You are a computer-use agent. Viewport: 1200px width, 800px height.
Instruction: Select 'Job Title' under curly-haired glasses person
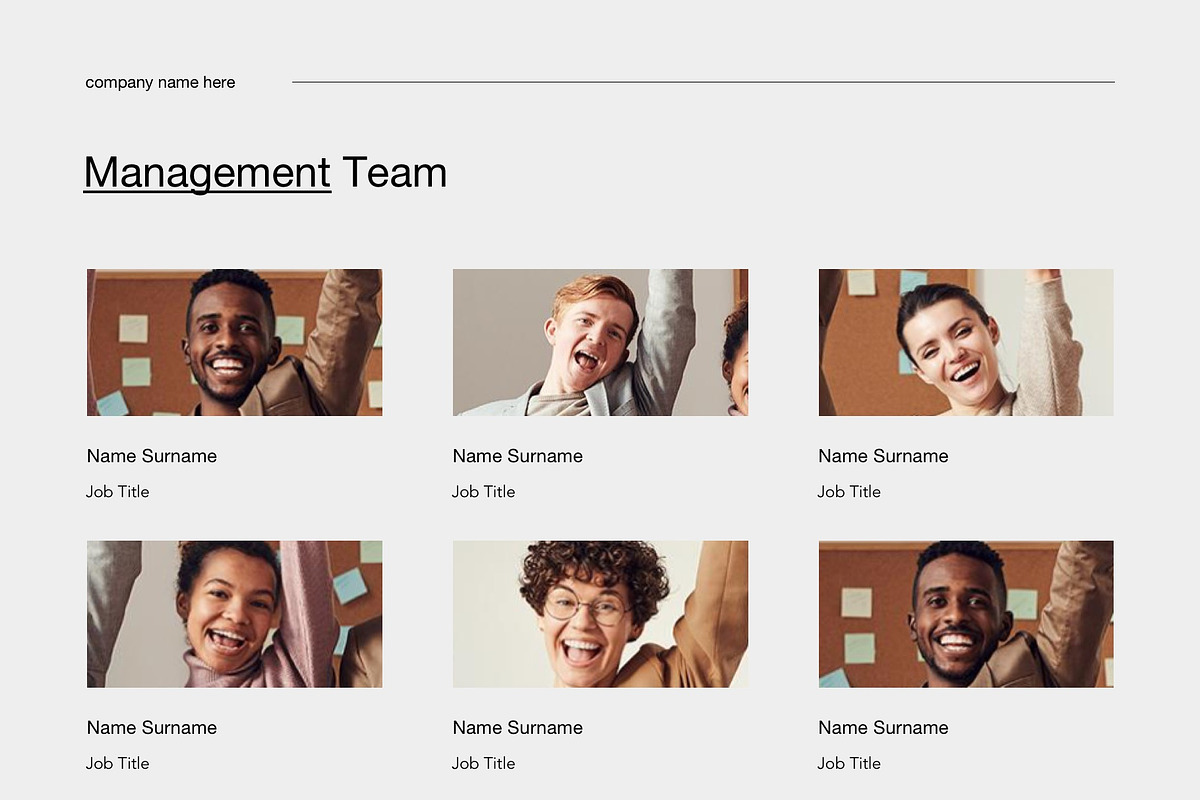tap(484, 764)
